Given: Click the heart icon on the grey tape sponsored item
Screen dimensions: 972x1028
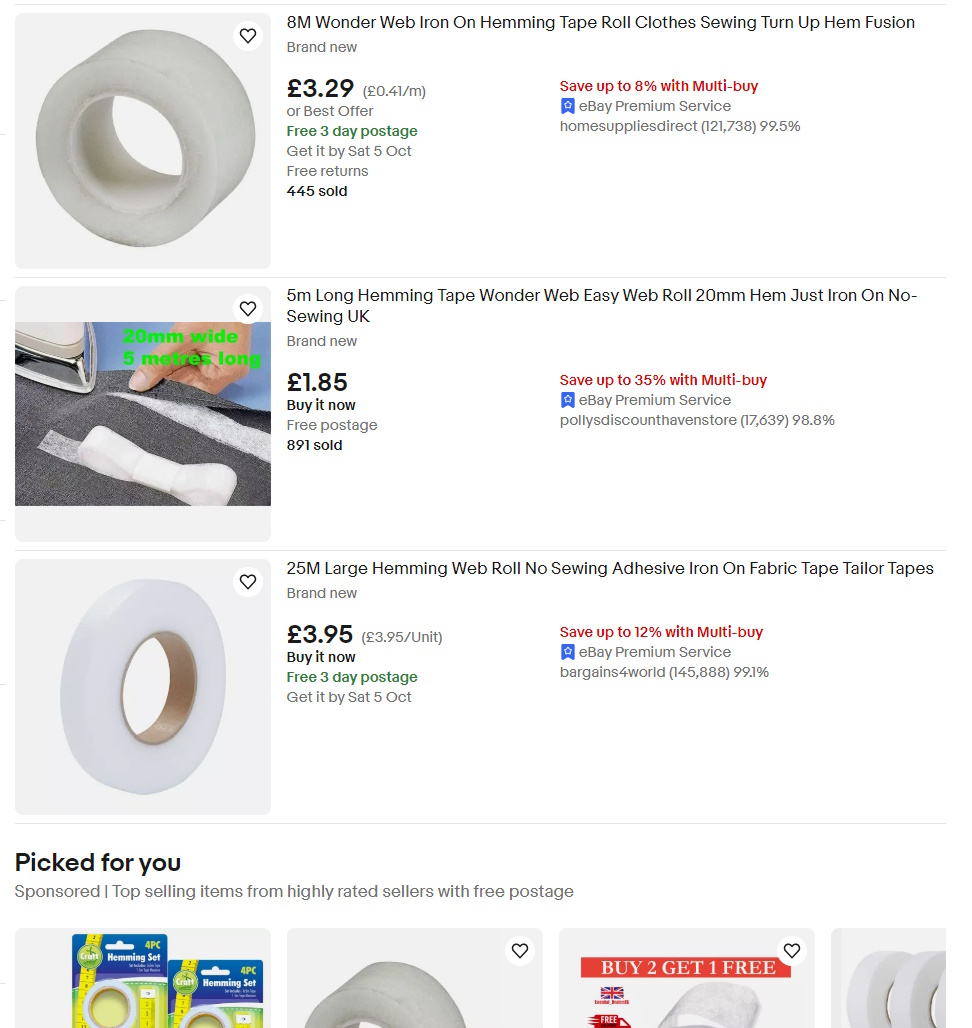Looking at the screenshot, I should click(520, 951).
